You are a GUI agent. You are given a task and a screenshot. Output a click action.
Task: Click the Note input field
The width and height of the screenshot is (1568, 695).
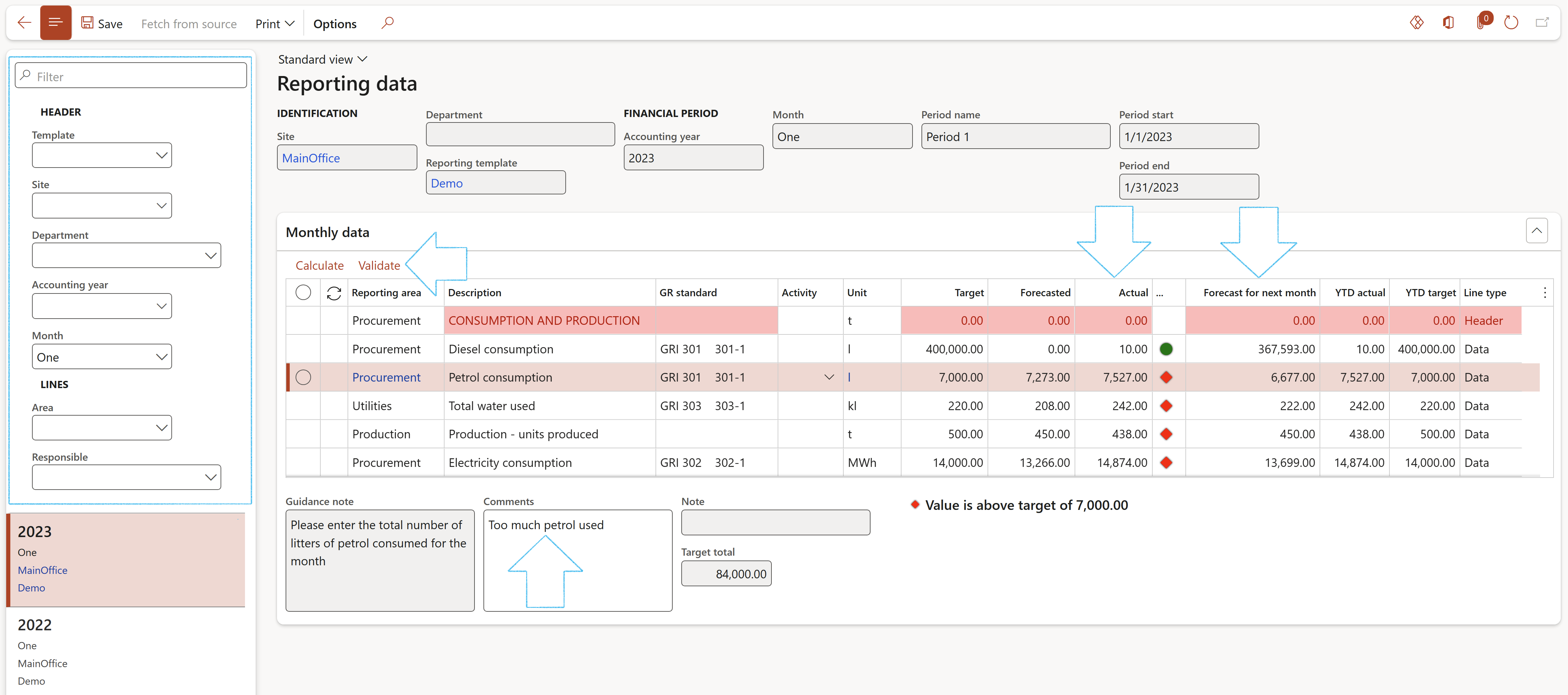(x=776, y=523)
